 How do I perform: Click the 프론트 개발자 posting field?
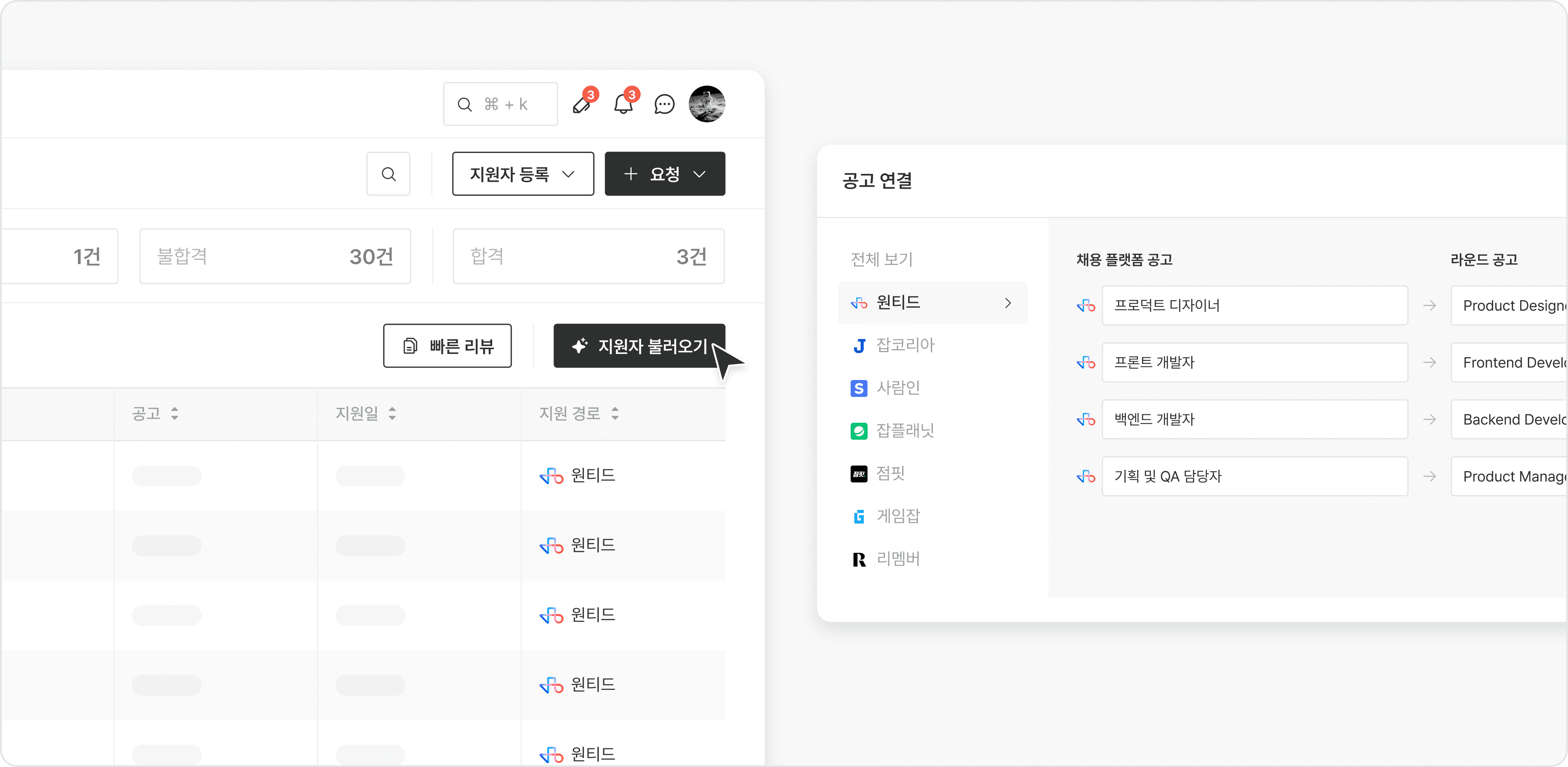click(x=1254, y=363)
